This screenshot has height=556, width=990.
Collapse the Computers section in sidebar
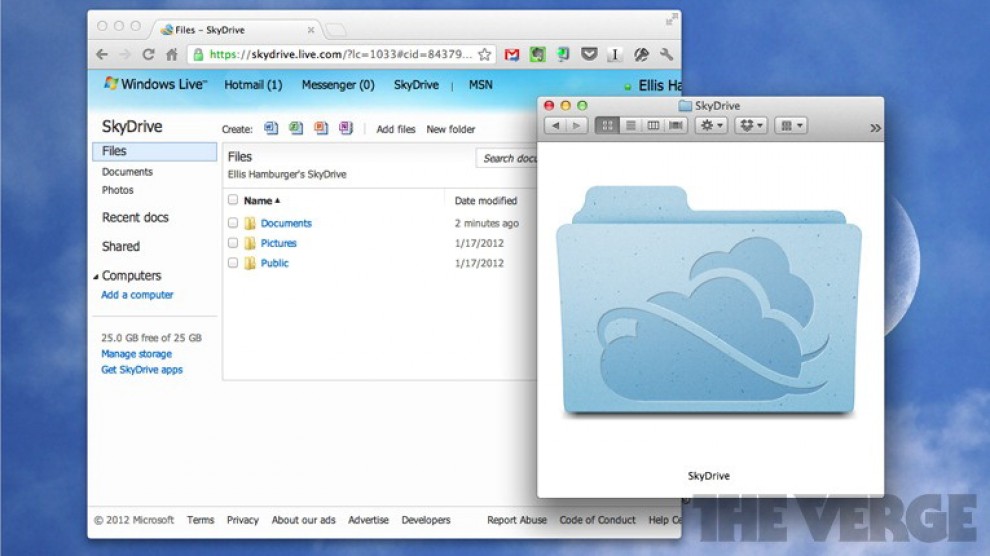click(96, 276)
